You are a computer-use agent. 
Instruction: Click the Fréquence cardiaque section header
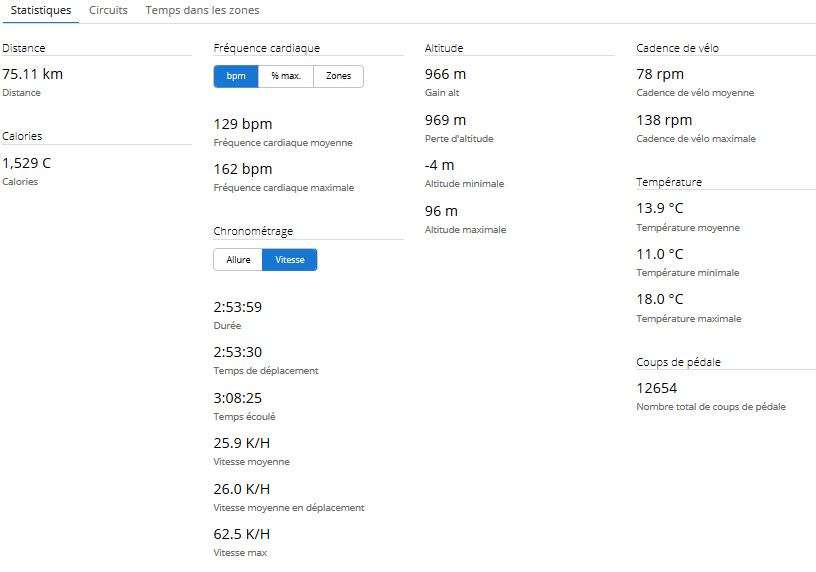coord(267,48)
